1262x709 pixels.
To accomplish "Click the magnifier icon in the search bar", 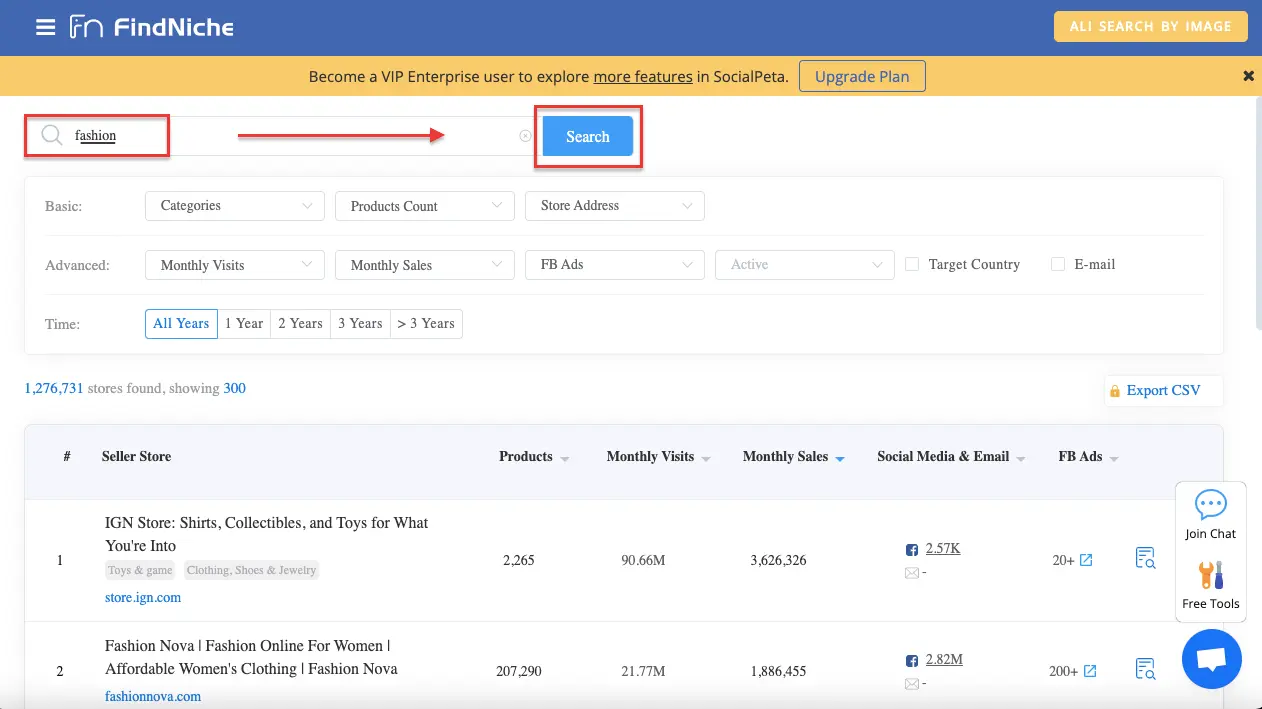I will [52, 135].
